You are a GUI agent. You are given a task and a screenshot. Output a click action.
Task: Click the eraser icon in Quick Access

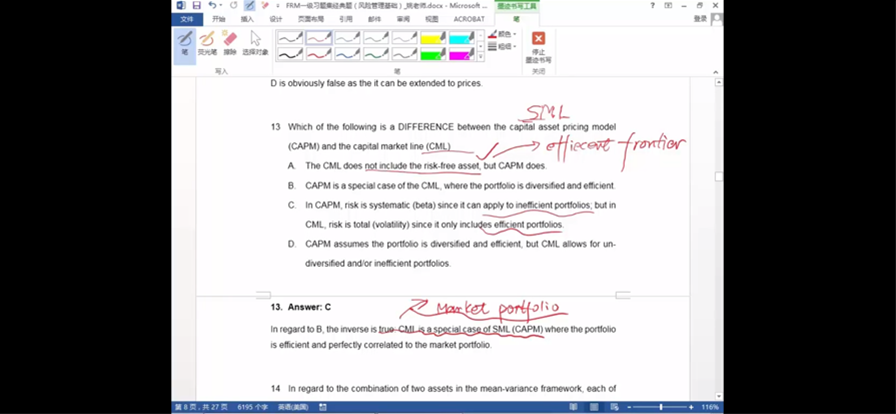click(x=265, y=5)
